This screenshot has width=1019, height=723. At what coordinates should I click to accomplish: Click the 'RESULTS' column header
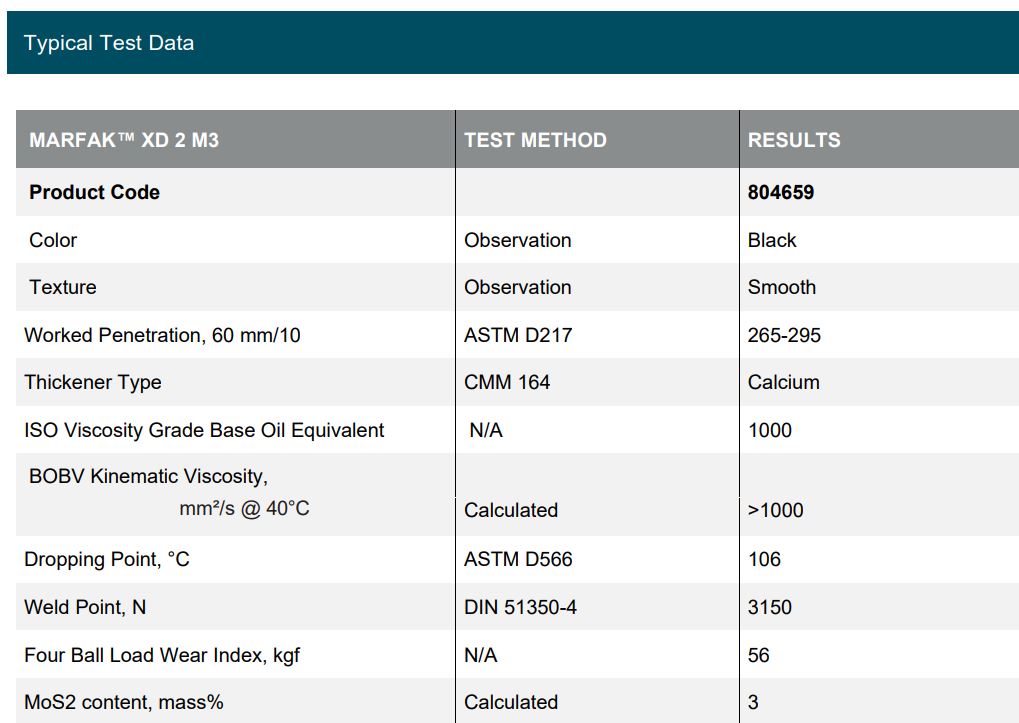pyautogui.click(x=793, y=140)
